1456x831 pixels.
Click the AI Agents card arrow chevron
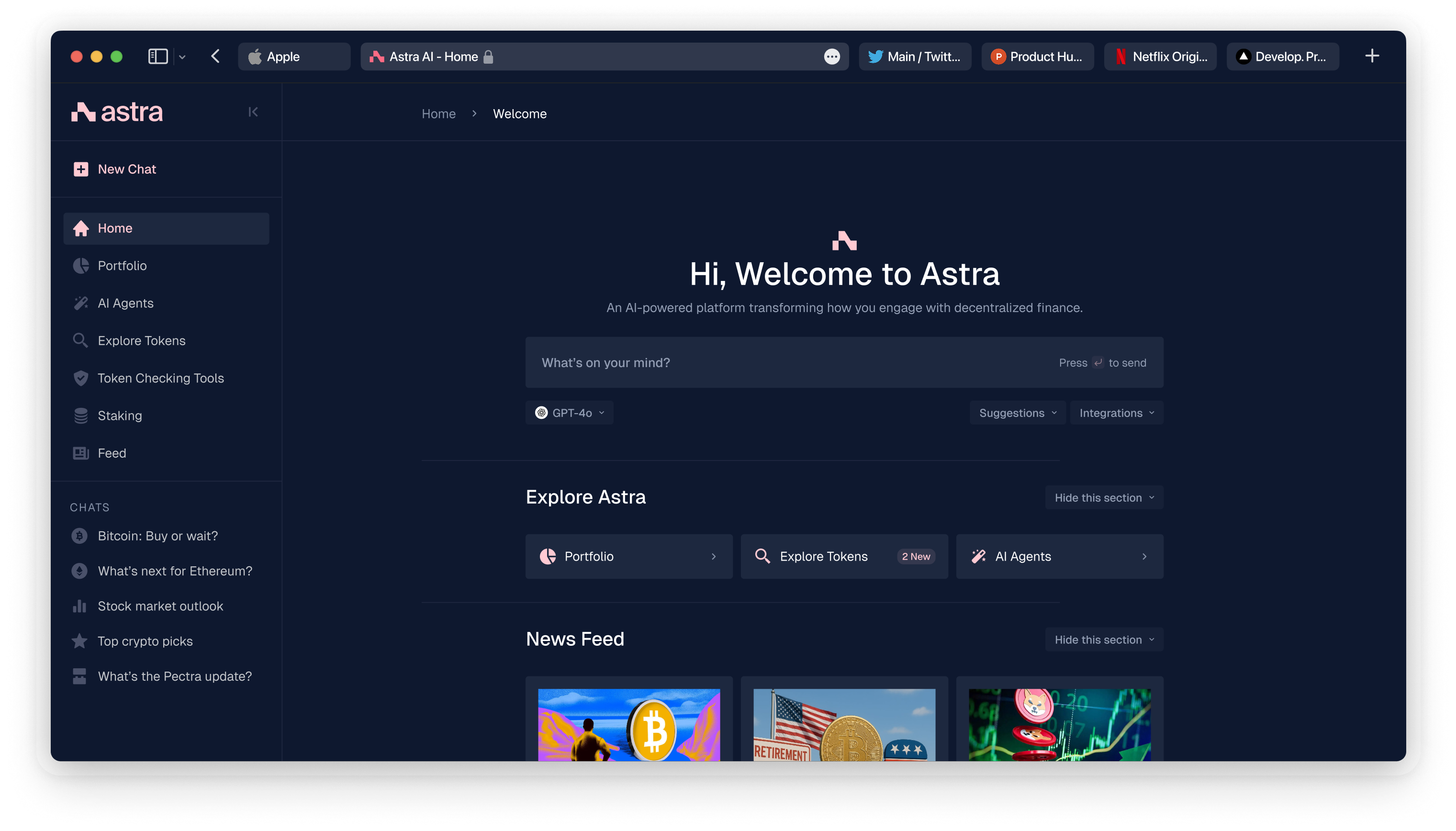pyautogui.click(x=1144, y=556)
